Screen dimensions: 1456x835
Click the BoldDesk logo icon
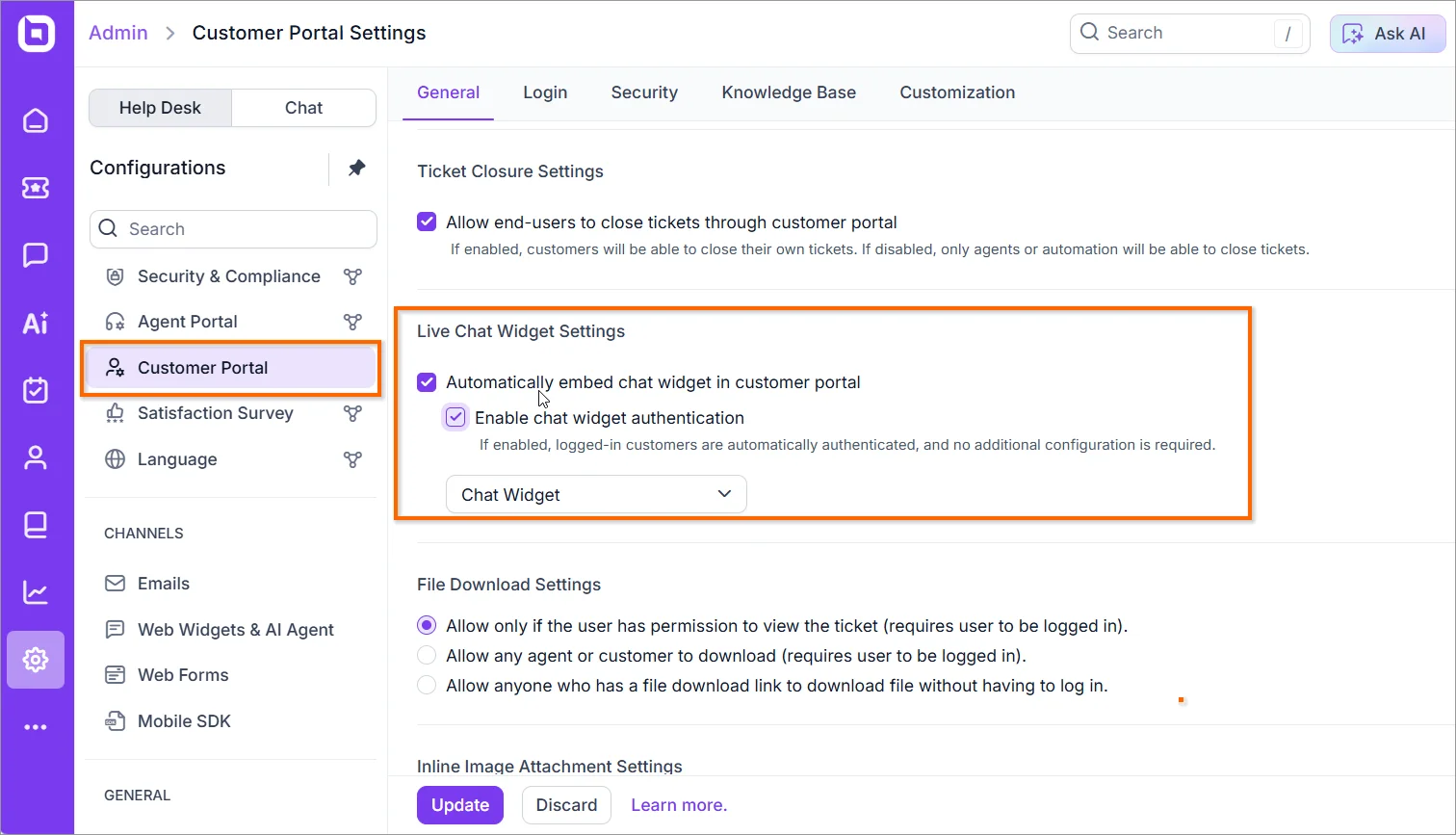pyautogui.click(x=36, y=33)
